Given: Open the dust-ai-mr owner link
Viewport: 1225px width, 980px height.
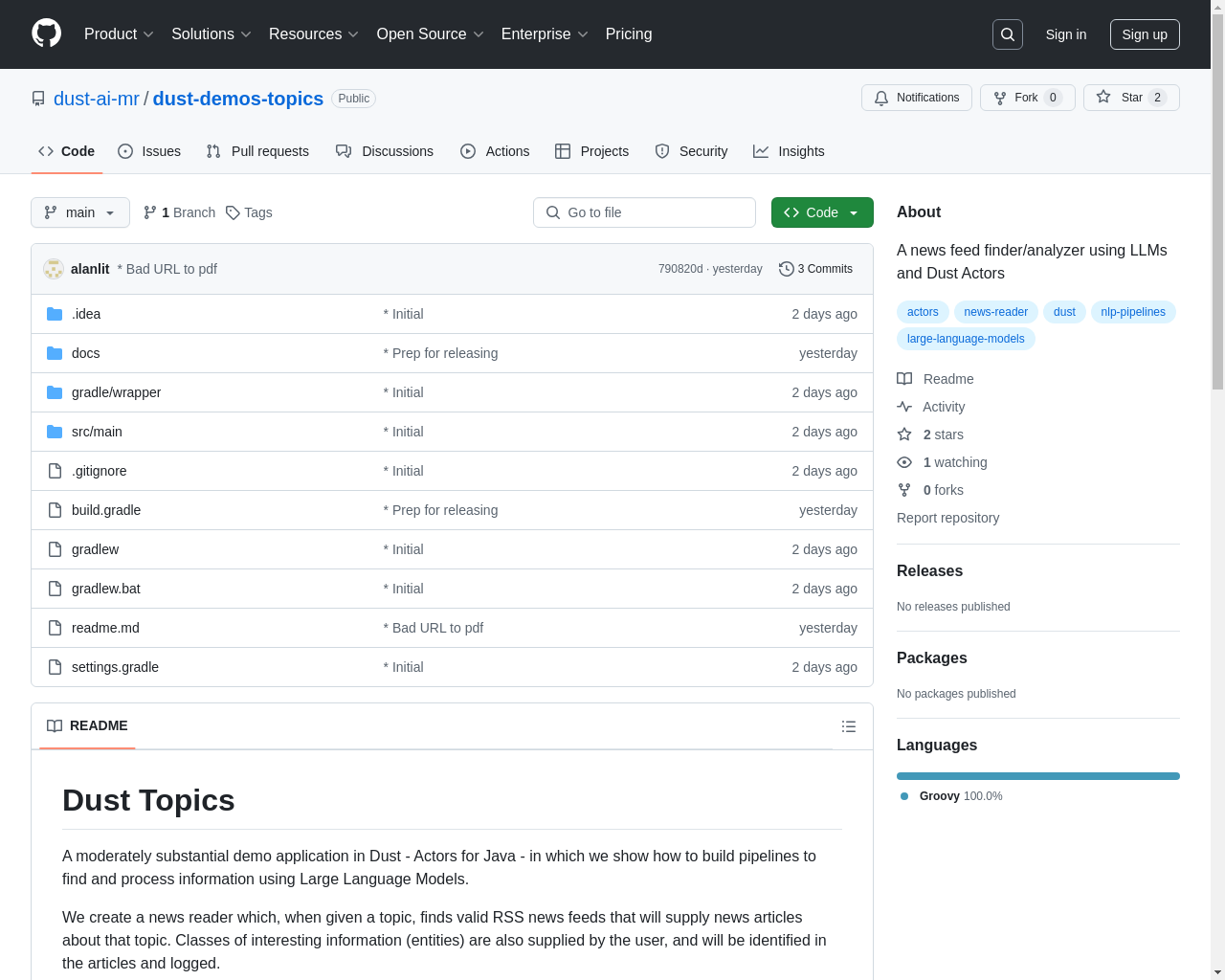Looking at the screenshot, I should (97, 99).
